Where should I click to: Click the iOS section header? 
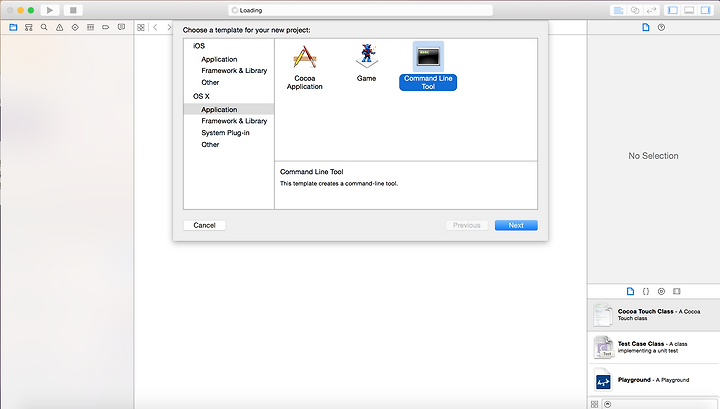click(x=199, y=46)
